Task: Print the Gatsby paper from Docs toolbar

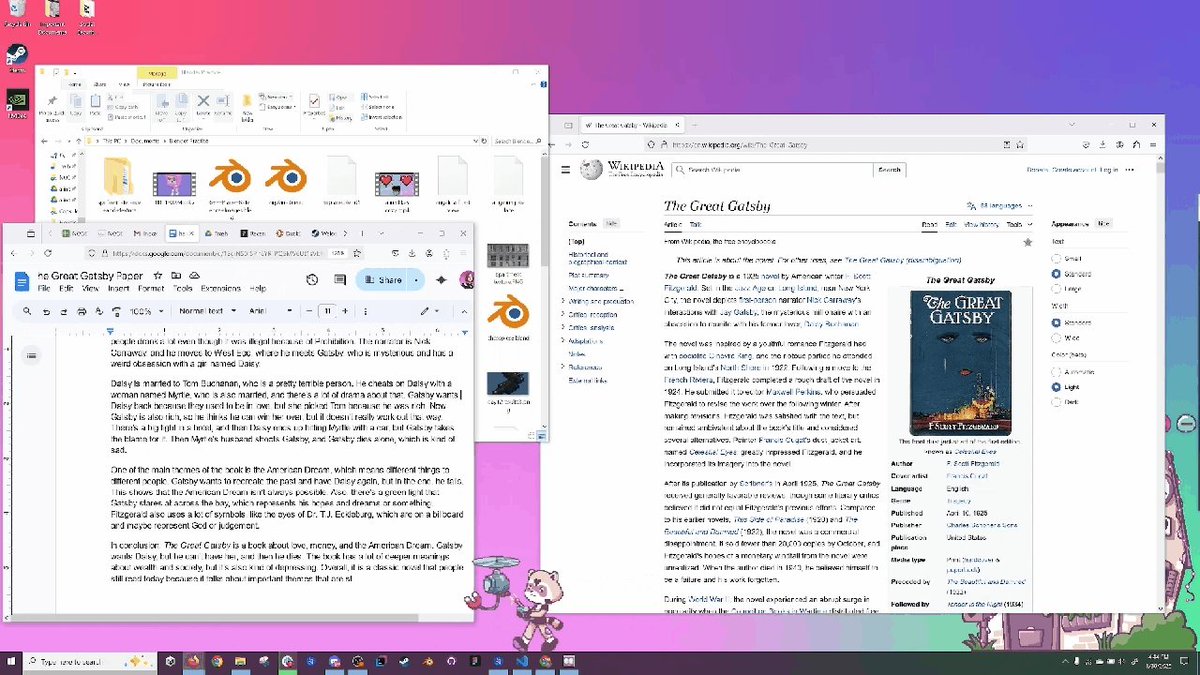Action: click(x=82, y=312)
